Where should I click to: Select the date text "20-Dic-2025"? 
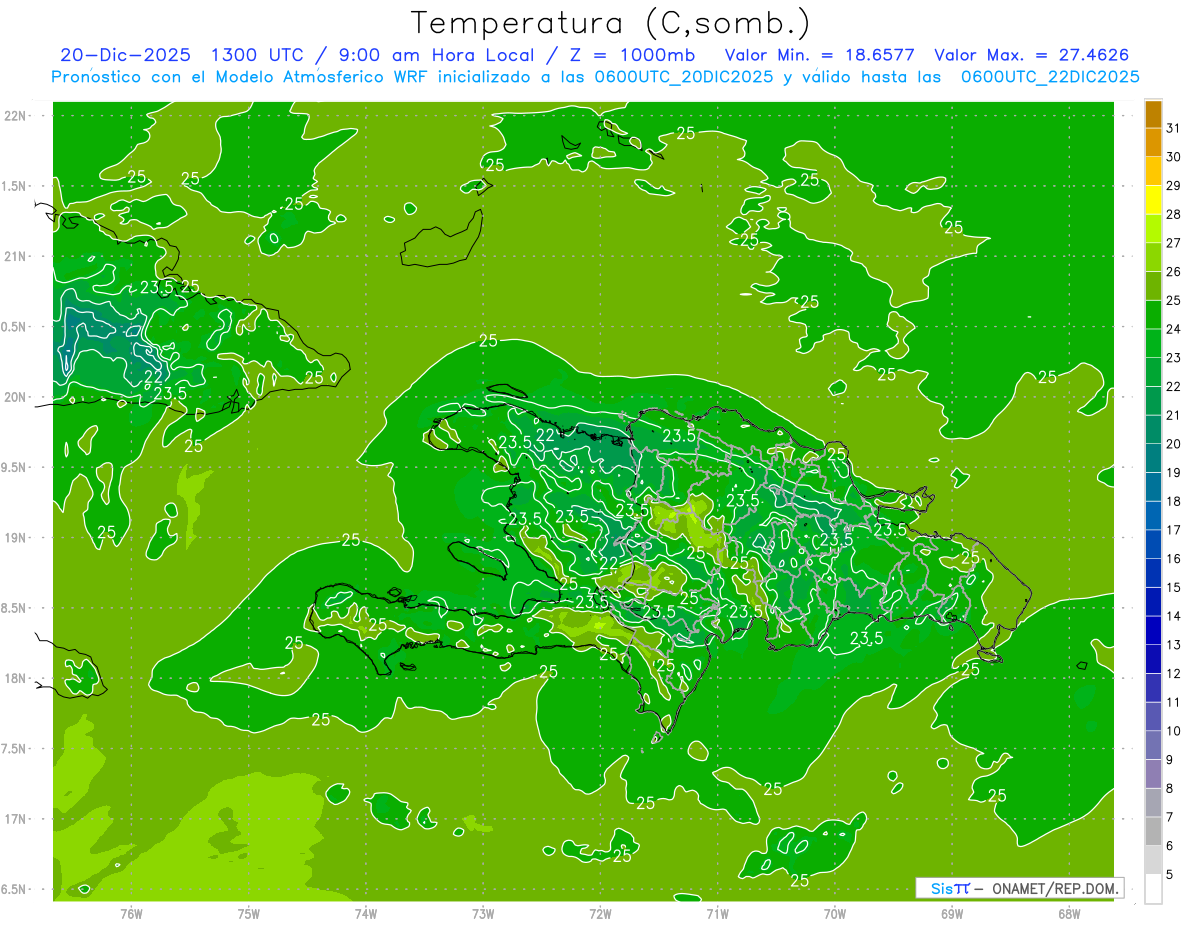(x=125, y=55)
